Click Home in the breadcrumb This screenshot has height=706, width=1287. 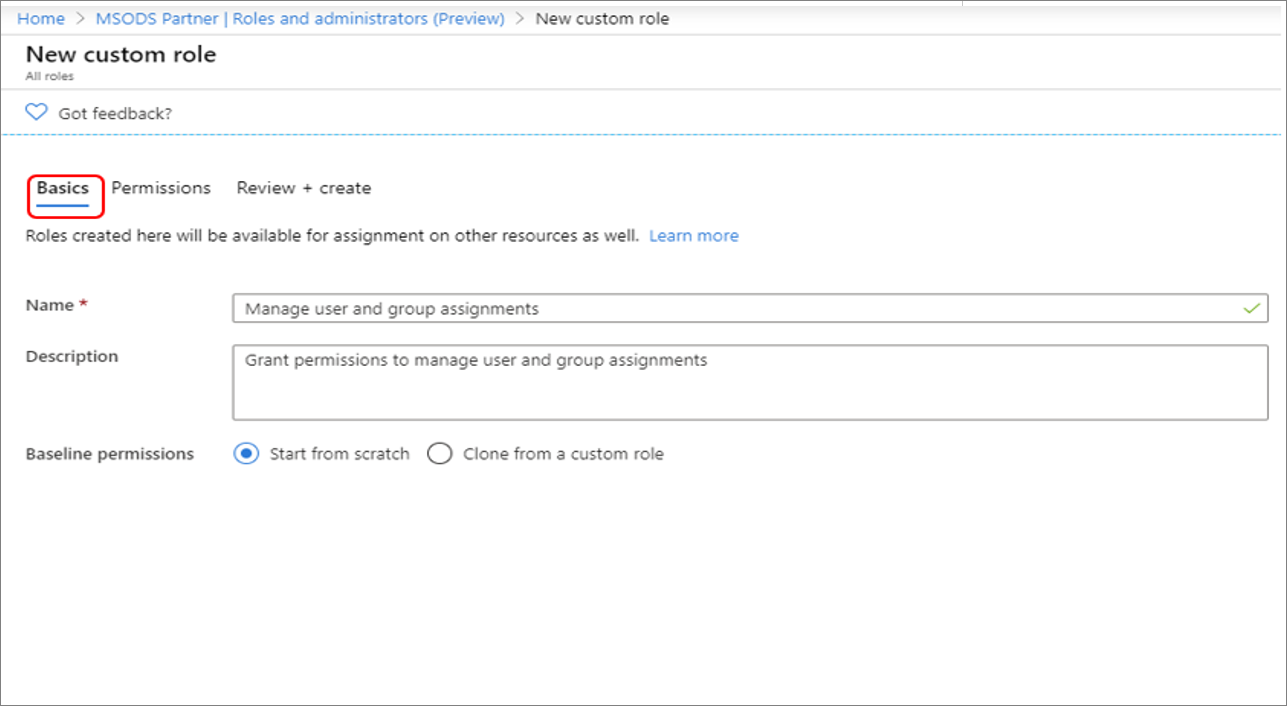tap(41, 19)
